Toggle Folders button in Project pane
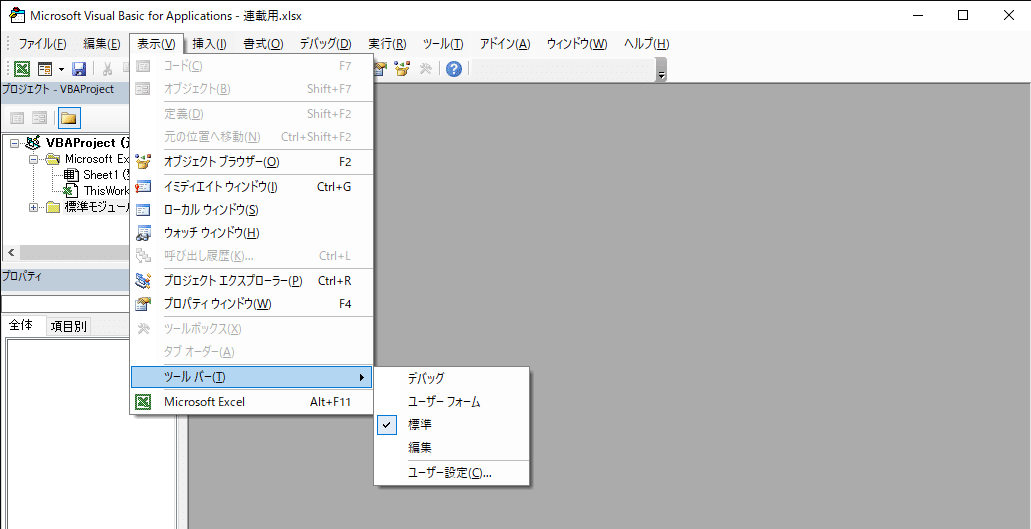 tap(69, 118)
